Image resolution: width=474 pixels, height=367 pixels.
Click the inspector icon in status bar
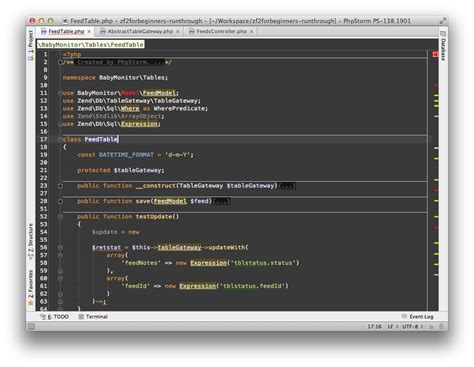(x=442, y=327)
